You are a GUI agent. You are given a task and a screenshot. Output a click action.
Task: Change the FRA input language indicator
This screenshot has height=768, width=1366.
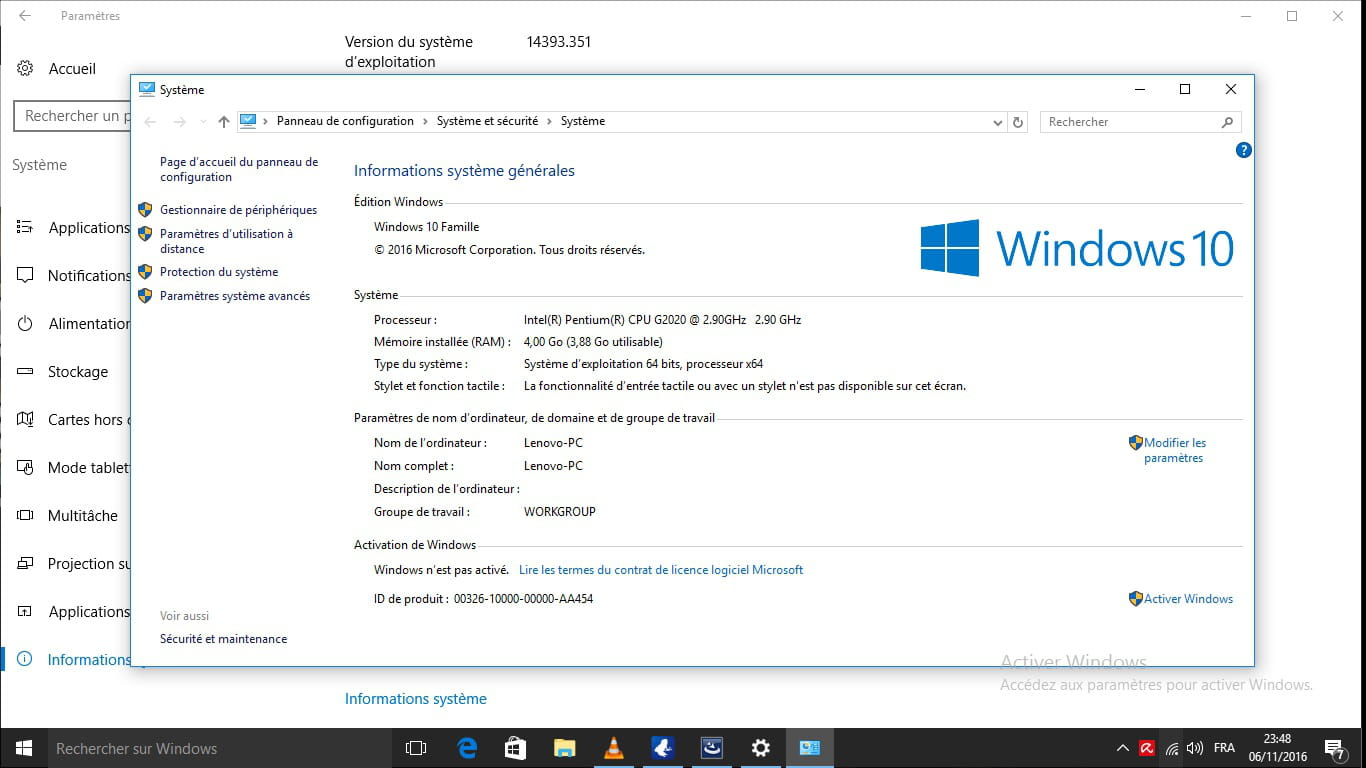point(1224,748)
